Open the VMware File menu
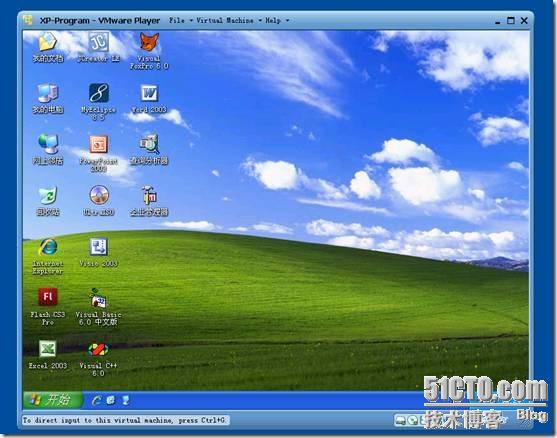The height and width of the screenshot is (438, 557). tap(180, 21)
